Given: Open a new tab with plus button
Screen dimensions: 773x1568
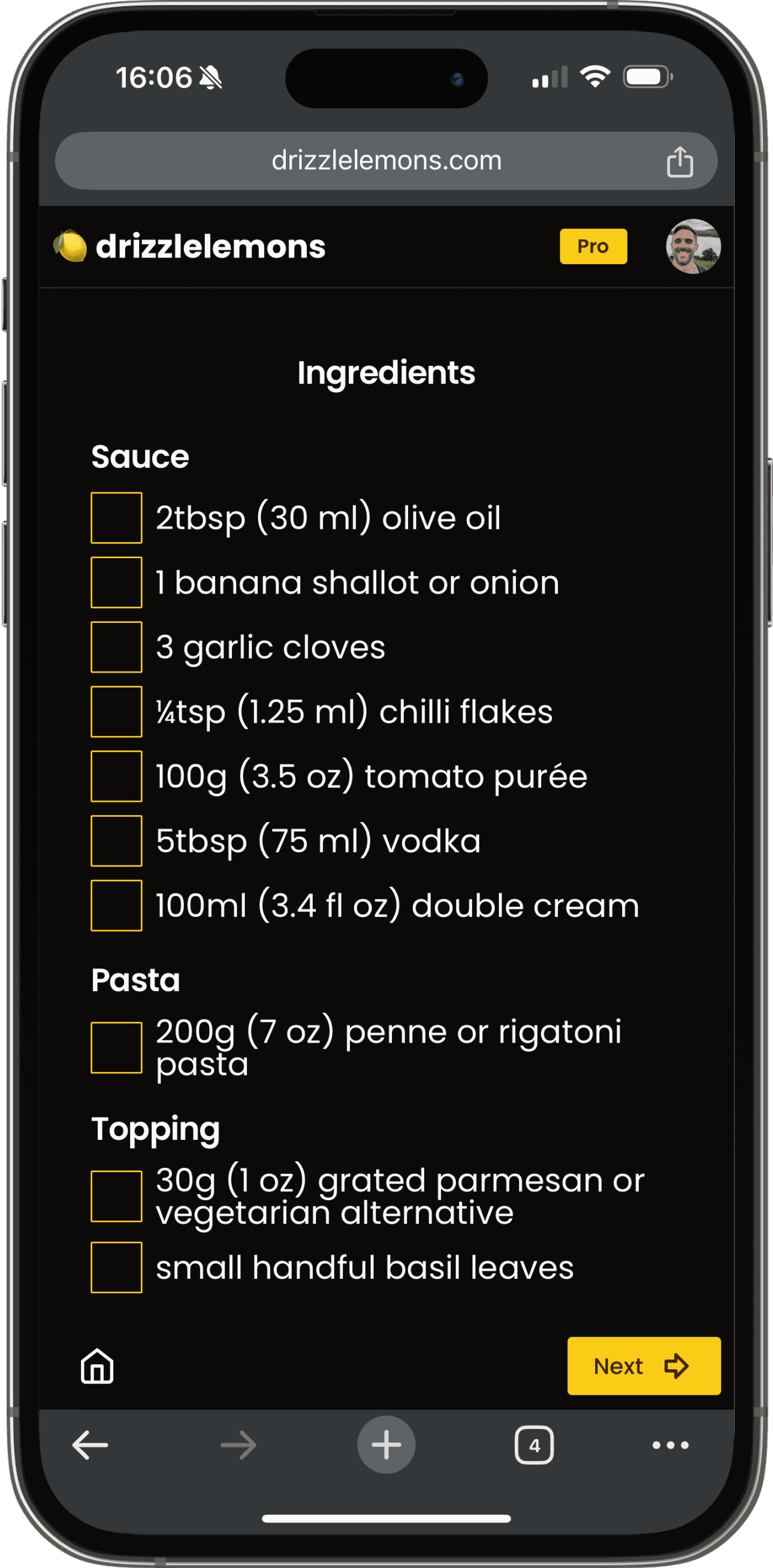Looking at the screenshot, I should click(x=386, y=1445).
